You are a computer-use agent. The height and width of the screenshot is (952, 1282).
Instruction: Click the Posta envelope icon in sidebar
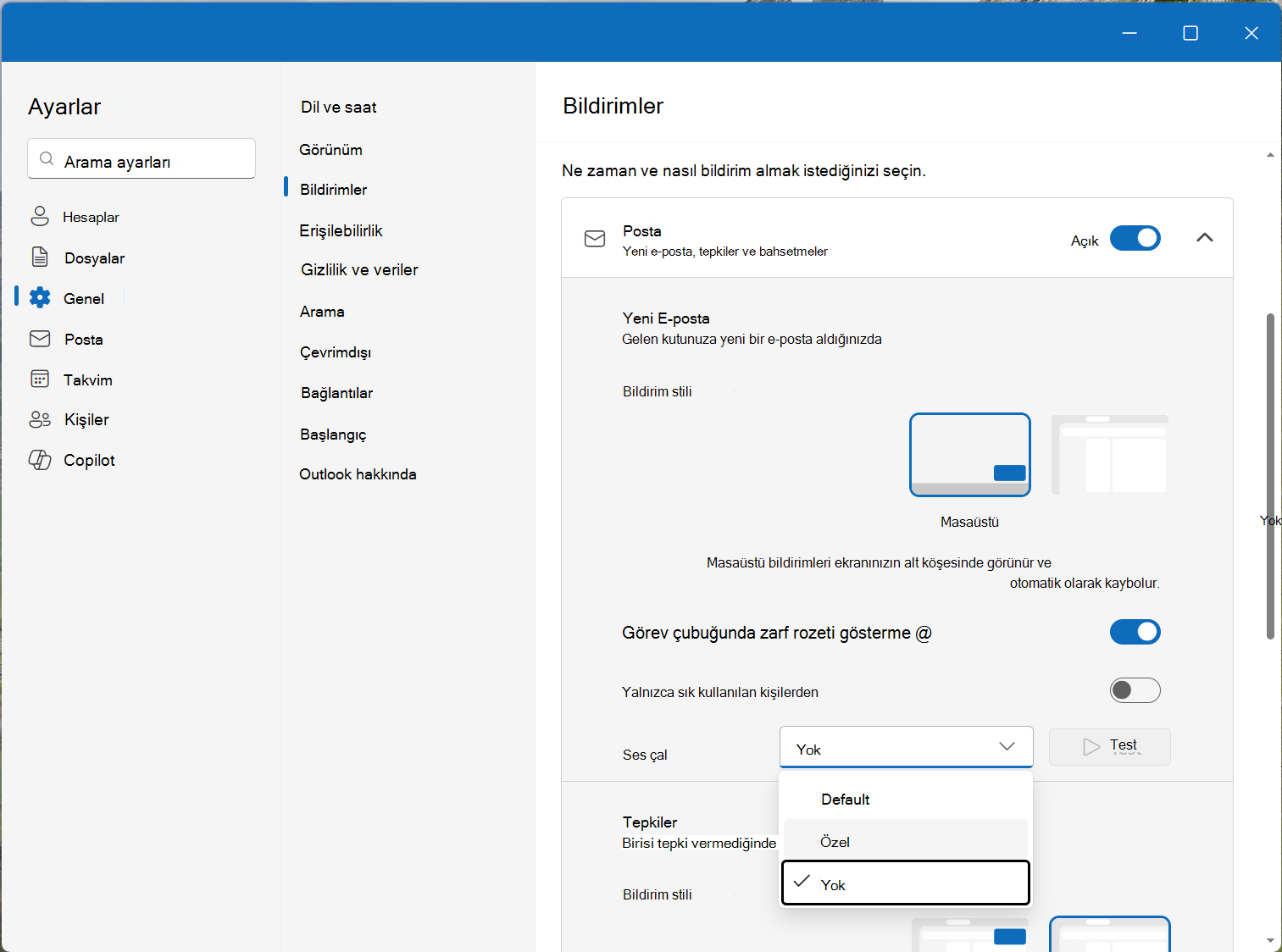click(x=40, y=339)
